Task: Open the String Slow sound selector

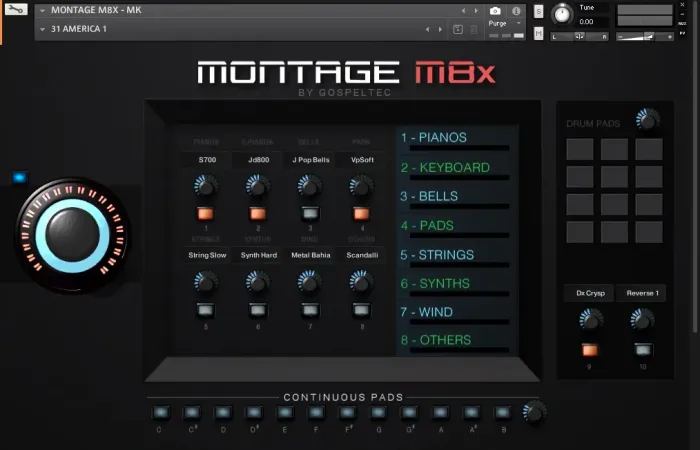Action: pos(206,255)
